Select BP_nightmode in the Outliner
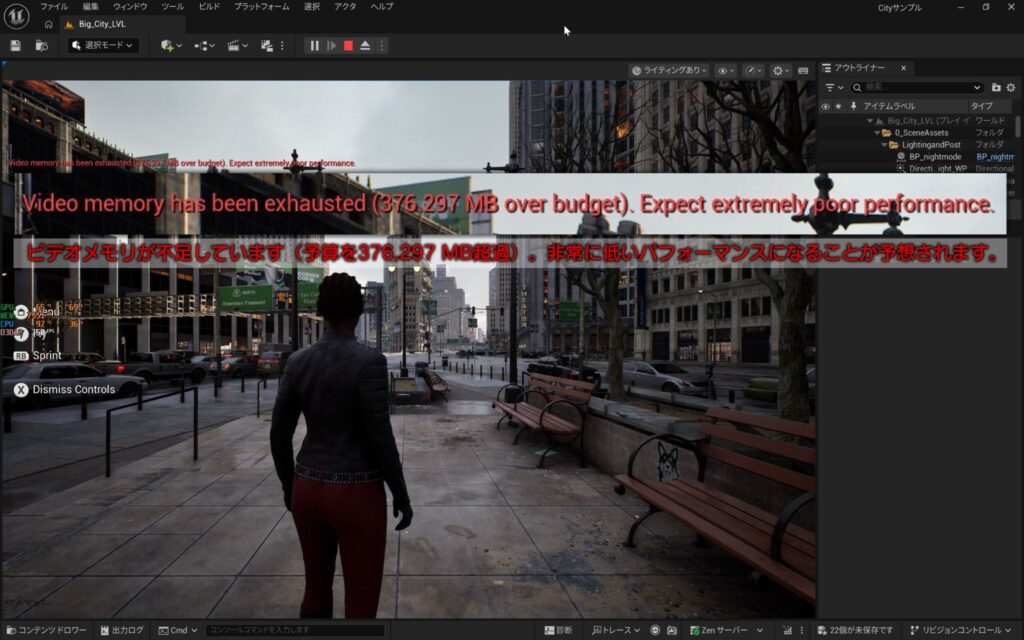 935,157
